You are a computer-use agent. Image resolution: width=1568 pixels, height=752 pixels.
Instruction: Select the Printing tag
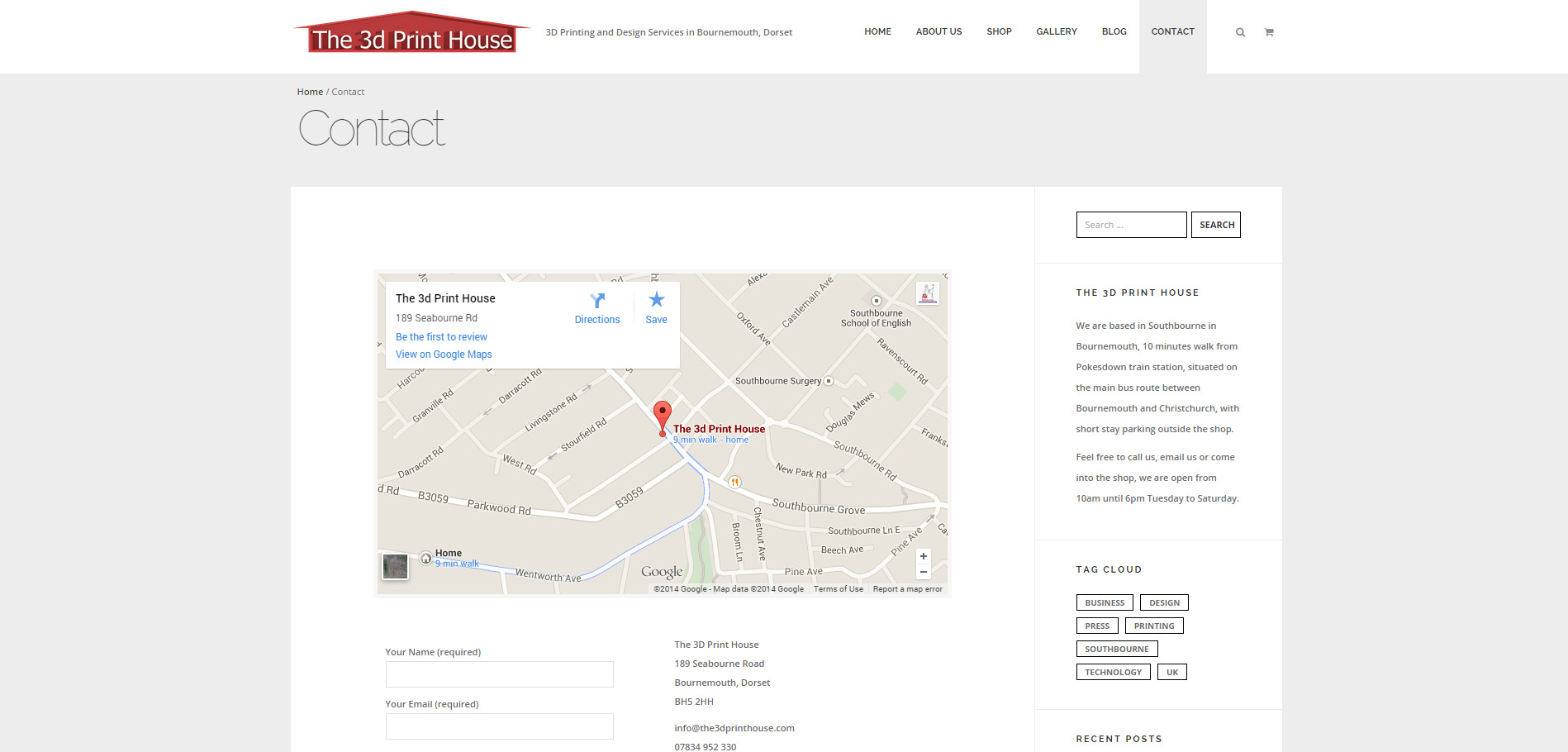point(1153,626)
